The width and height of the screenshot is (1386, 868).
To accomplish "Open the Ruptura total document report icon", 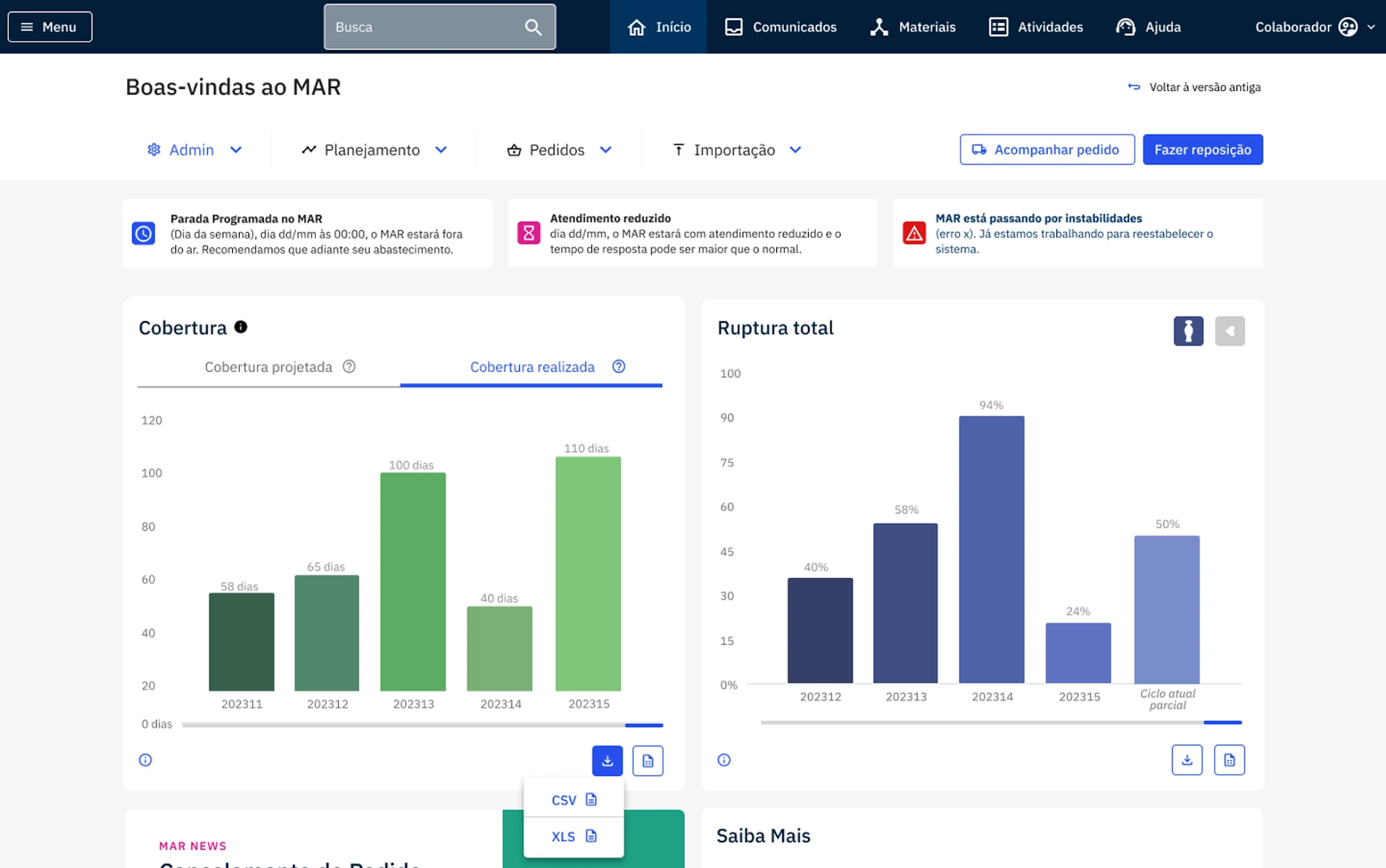I will click(x=1229, y=760).
